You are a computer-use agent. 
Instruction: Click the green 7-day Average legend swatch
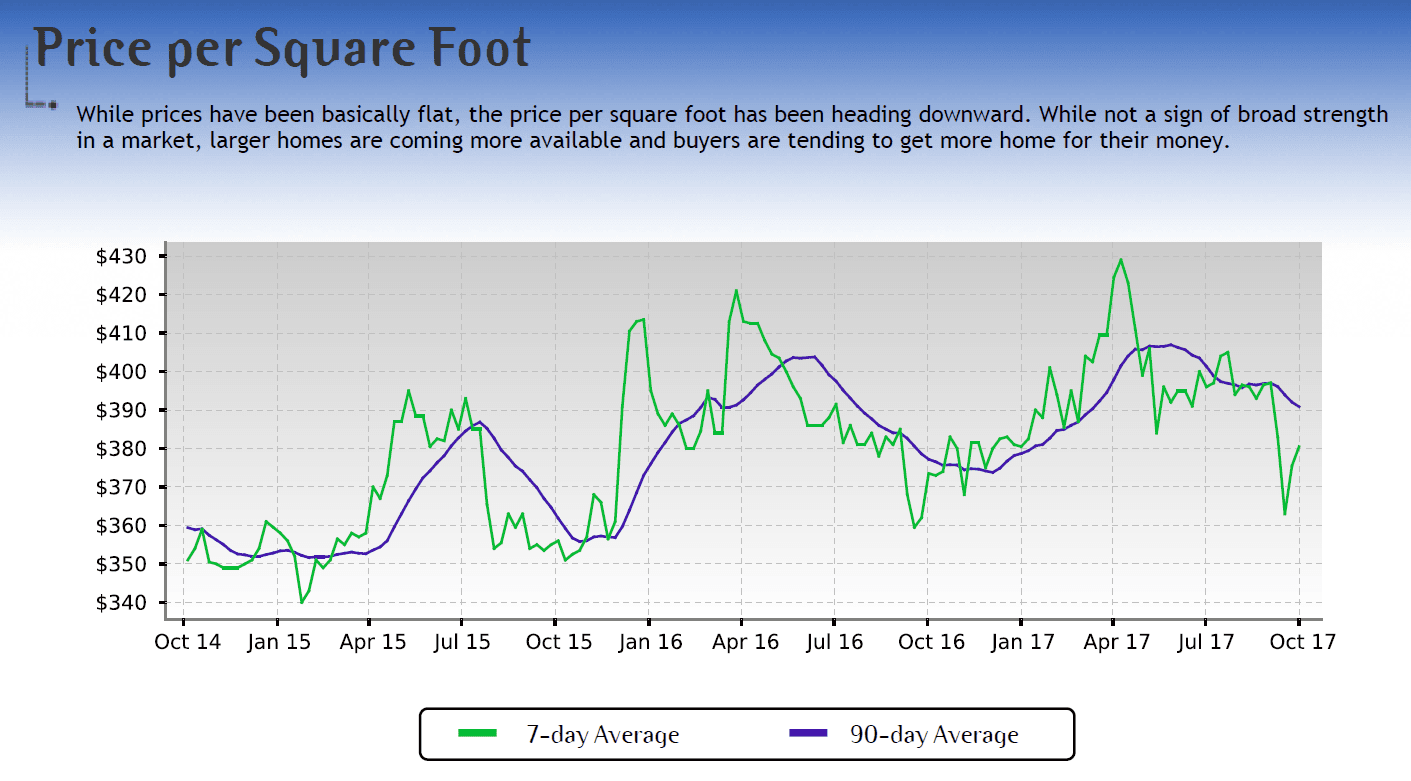click(478, 734)
